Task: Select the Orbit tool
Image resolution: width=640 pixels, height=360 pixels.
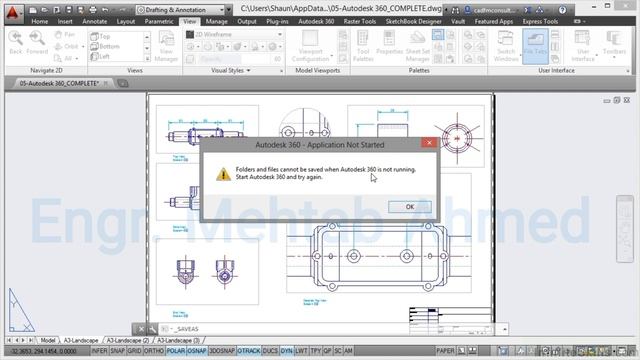Action: tap(67, 47)
